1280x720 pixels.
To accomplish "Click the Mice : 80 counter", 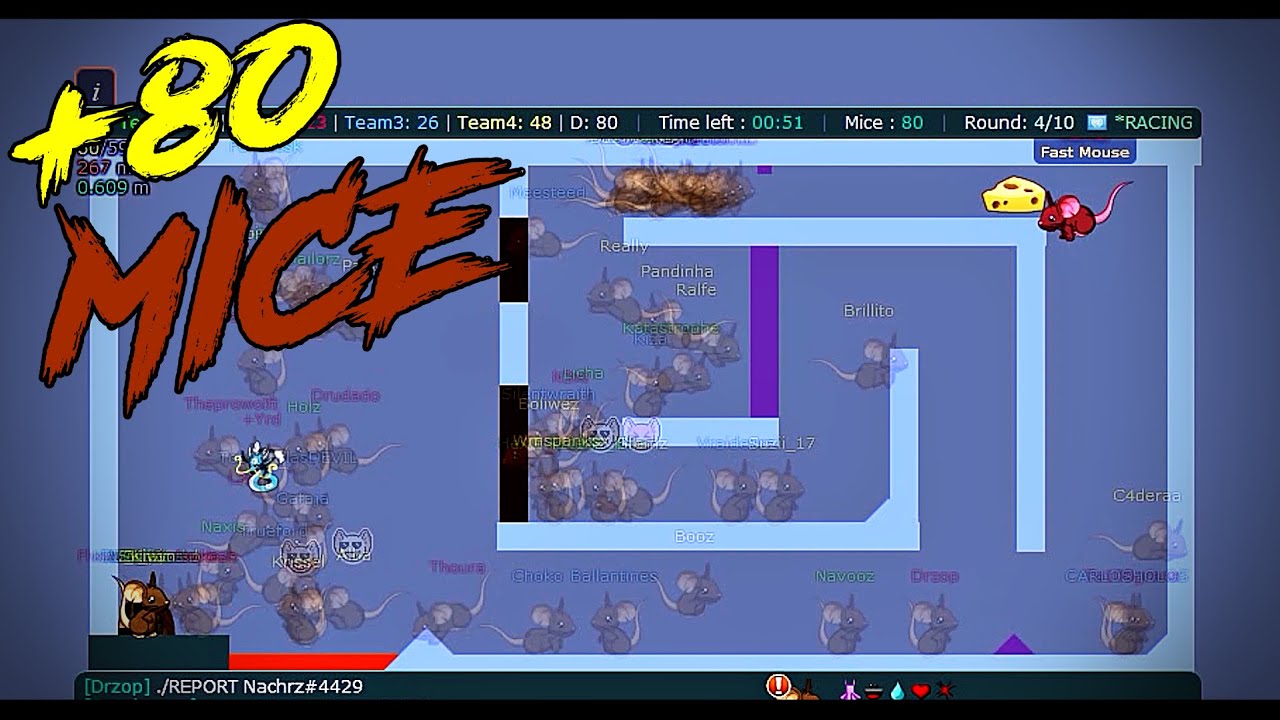I will point(884,123).
